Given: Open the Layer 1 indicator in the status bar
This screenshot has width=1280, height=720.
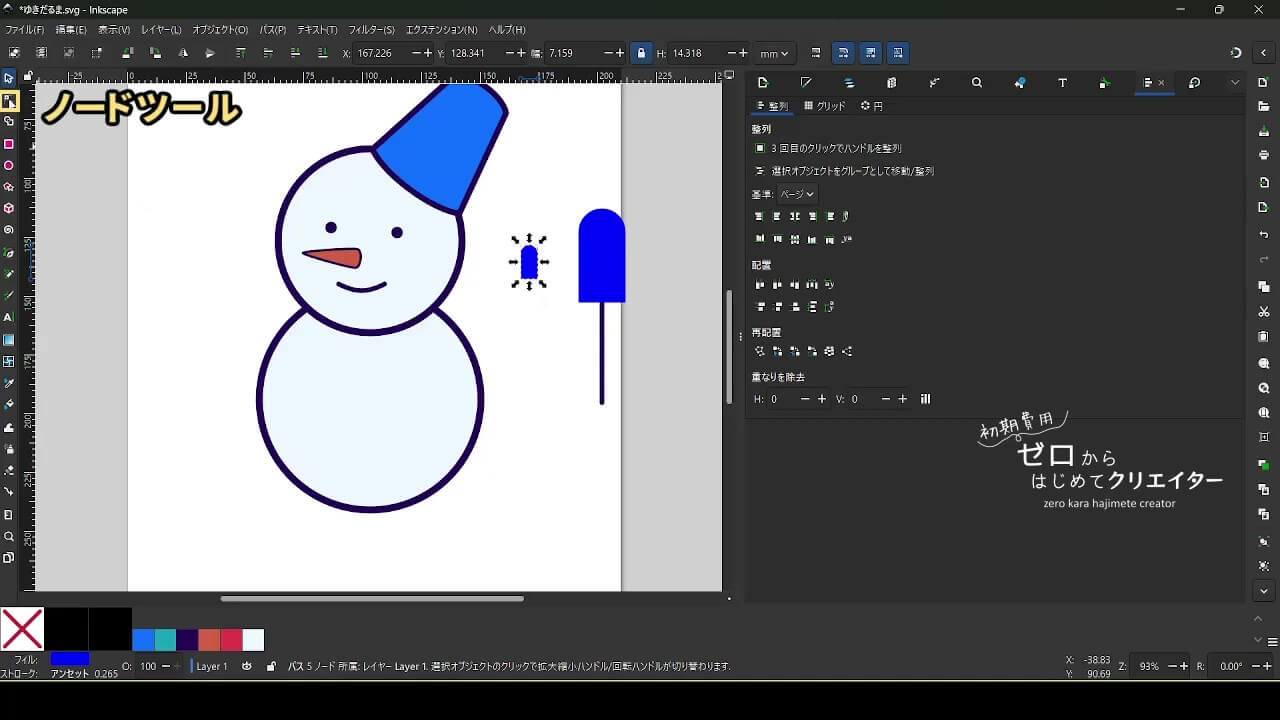Looking at the screenshot, I should (211, 666).
